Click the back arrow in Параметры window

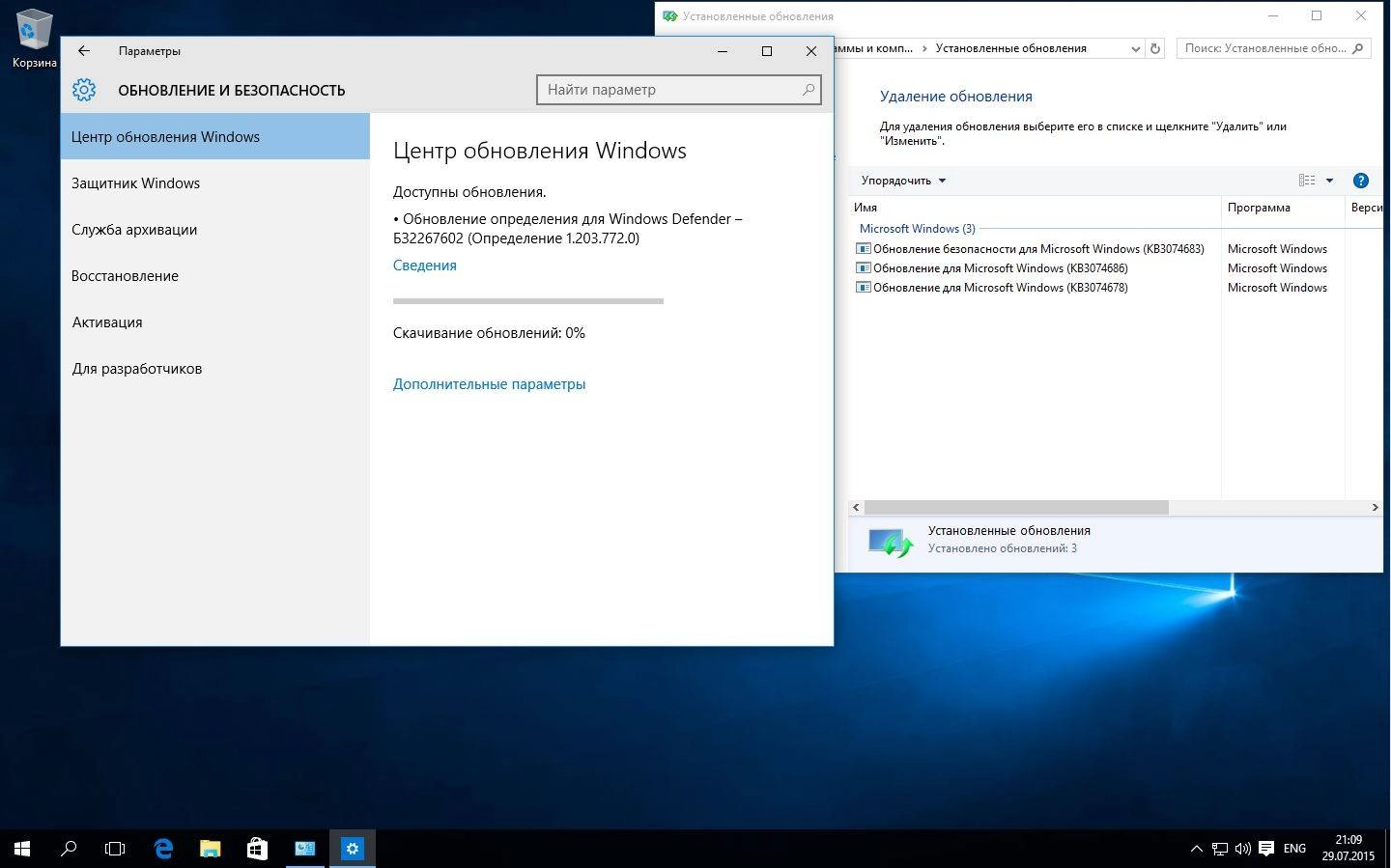(84, 51)
